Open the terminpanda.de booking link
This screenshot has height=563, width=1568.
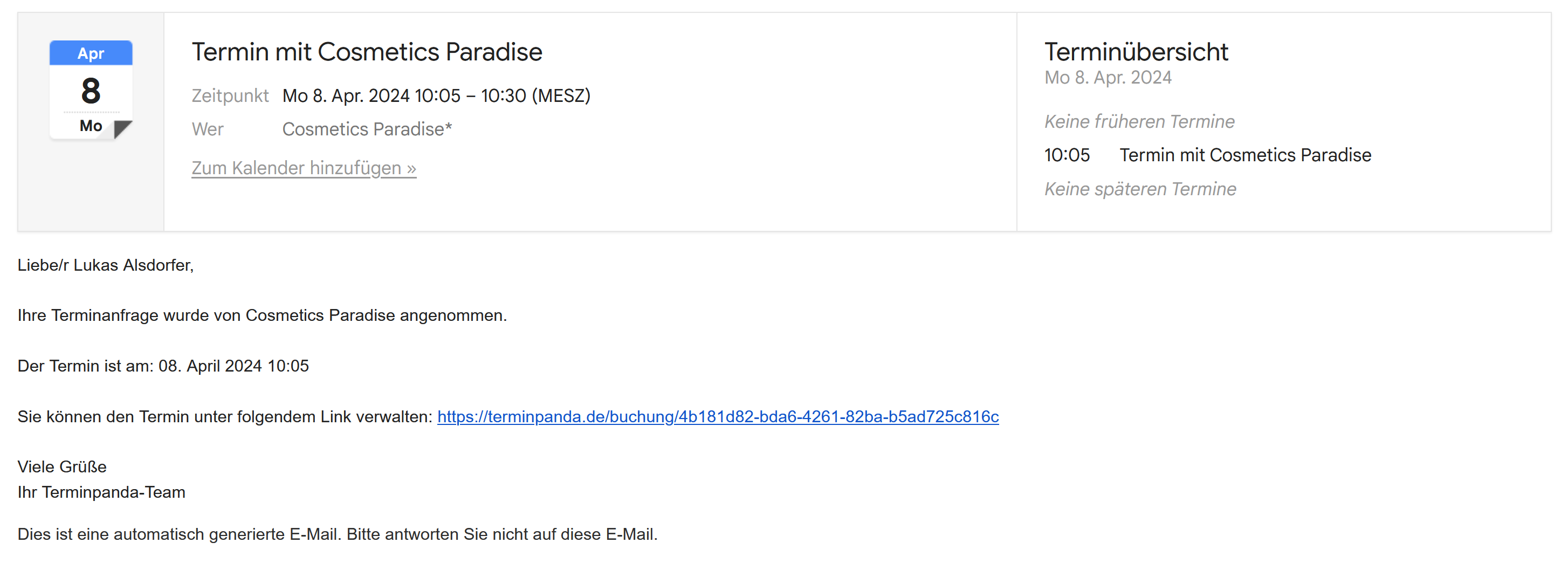[x=718, y=416]
